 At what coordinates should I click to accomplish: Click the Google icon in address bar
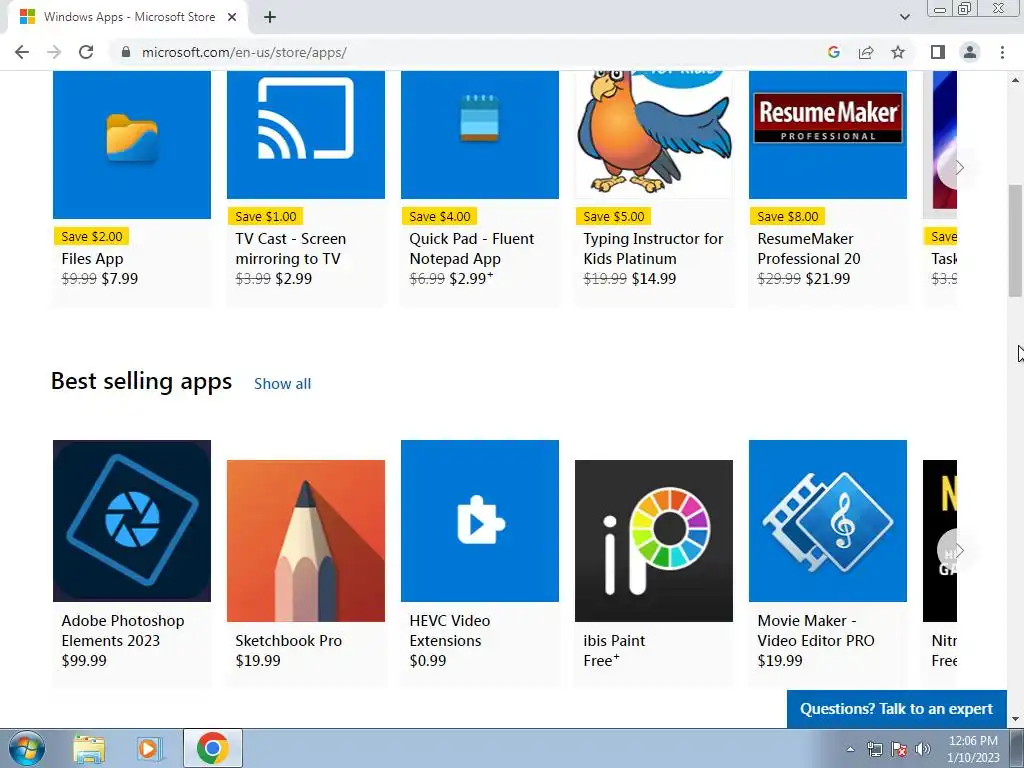(x=833, y=52)
